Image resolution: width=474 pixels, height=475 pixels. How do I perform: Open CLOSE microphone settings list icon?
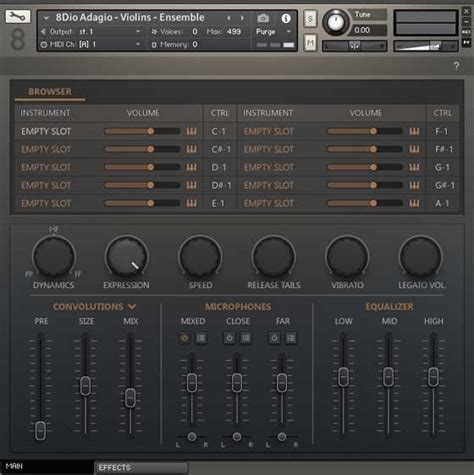coord(246,338)
